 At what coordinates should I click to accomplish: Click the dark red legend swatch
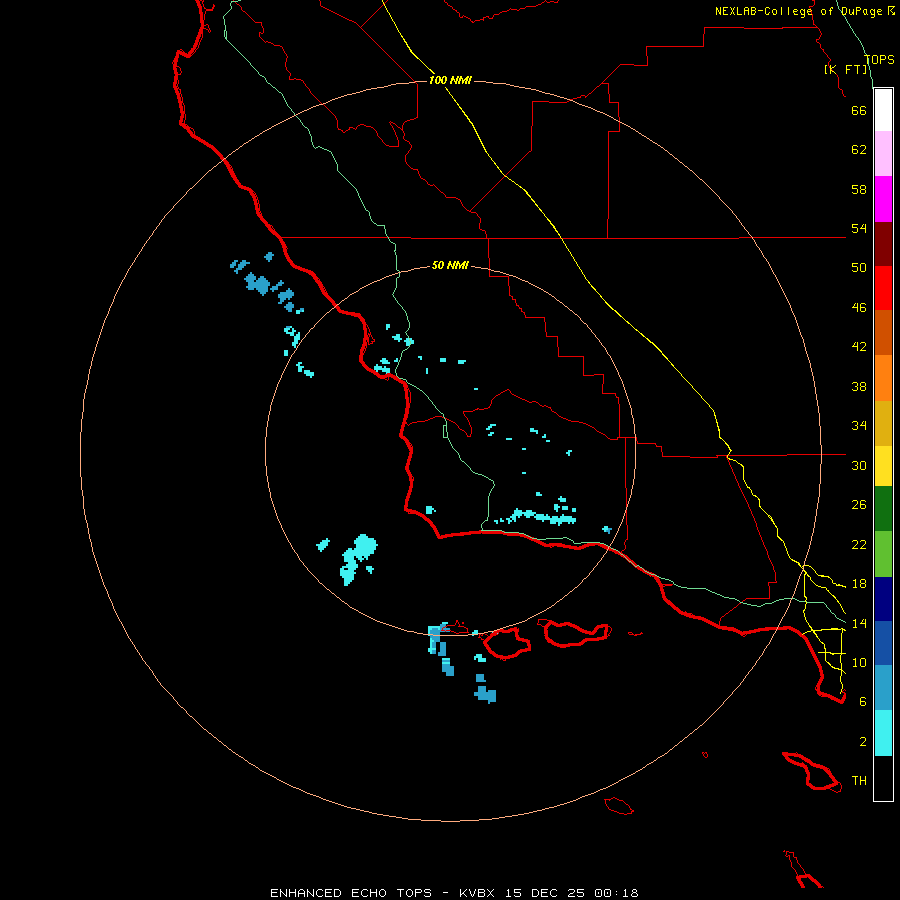883,243
